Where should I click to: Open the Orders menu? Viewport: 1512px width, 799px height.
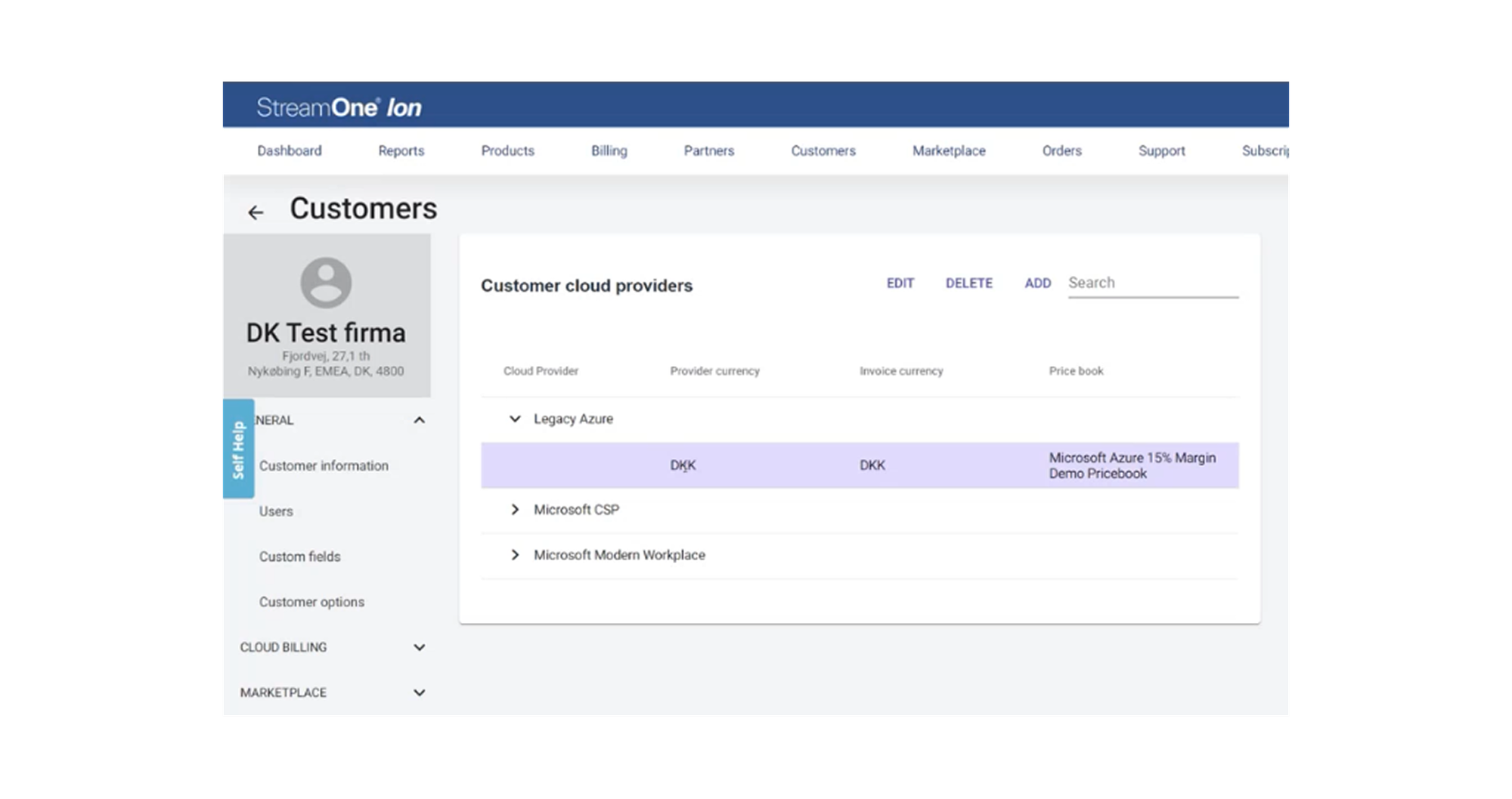(1062, 150)
